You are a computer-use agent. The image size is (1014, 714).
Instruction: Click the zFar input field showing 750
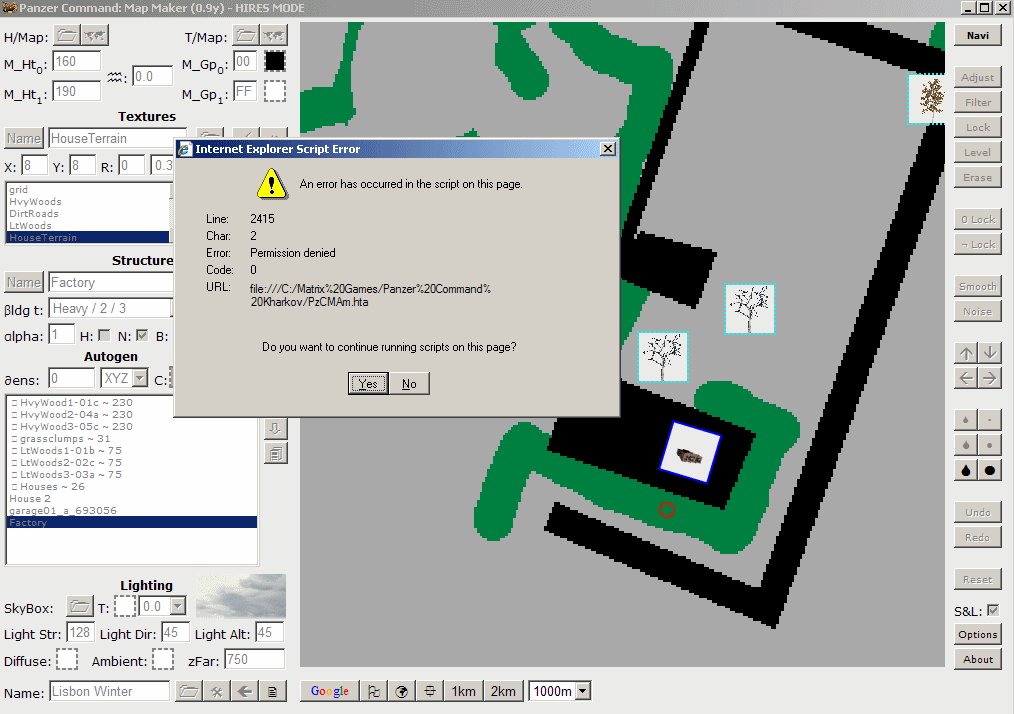(x=255, y=660)
